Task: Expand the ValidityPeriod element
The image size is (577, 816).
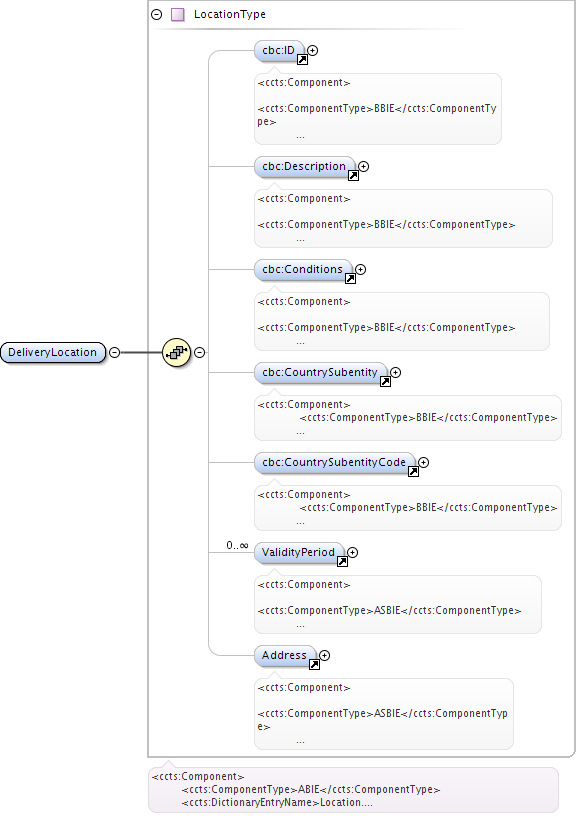Action: tap(353, 553)
